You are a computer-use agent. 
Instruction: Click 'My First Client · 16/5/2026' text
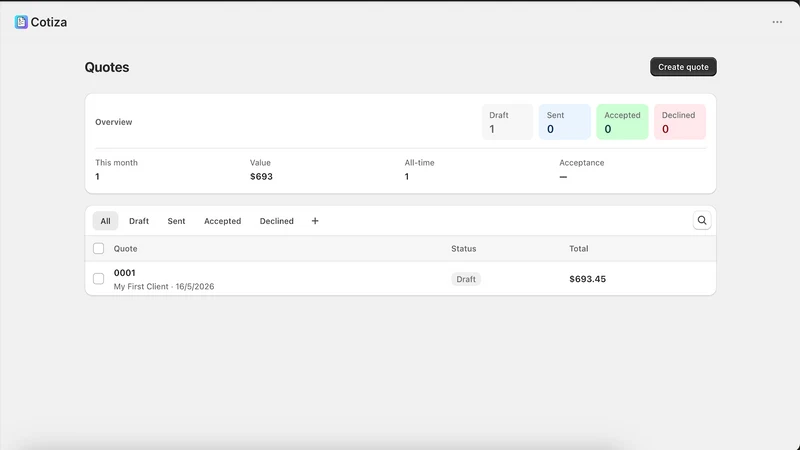[164, 286]
